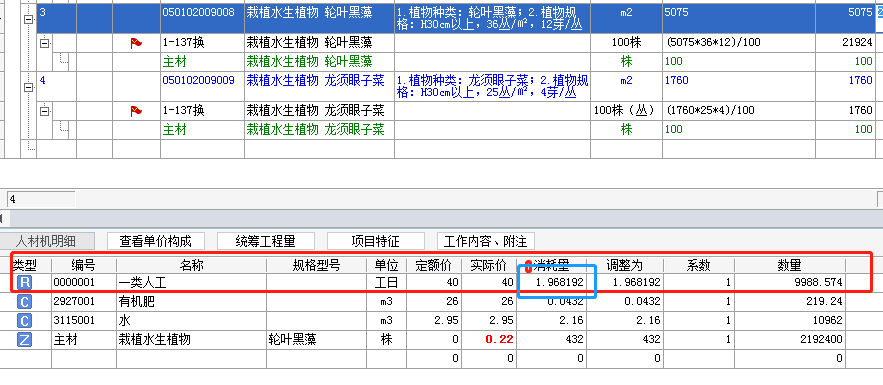Click the expression (5075*36*12)/100
The height and width of the screenshot is (385, 883).
712,43
